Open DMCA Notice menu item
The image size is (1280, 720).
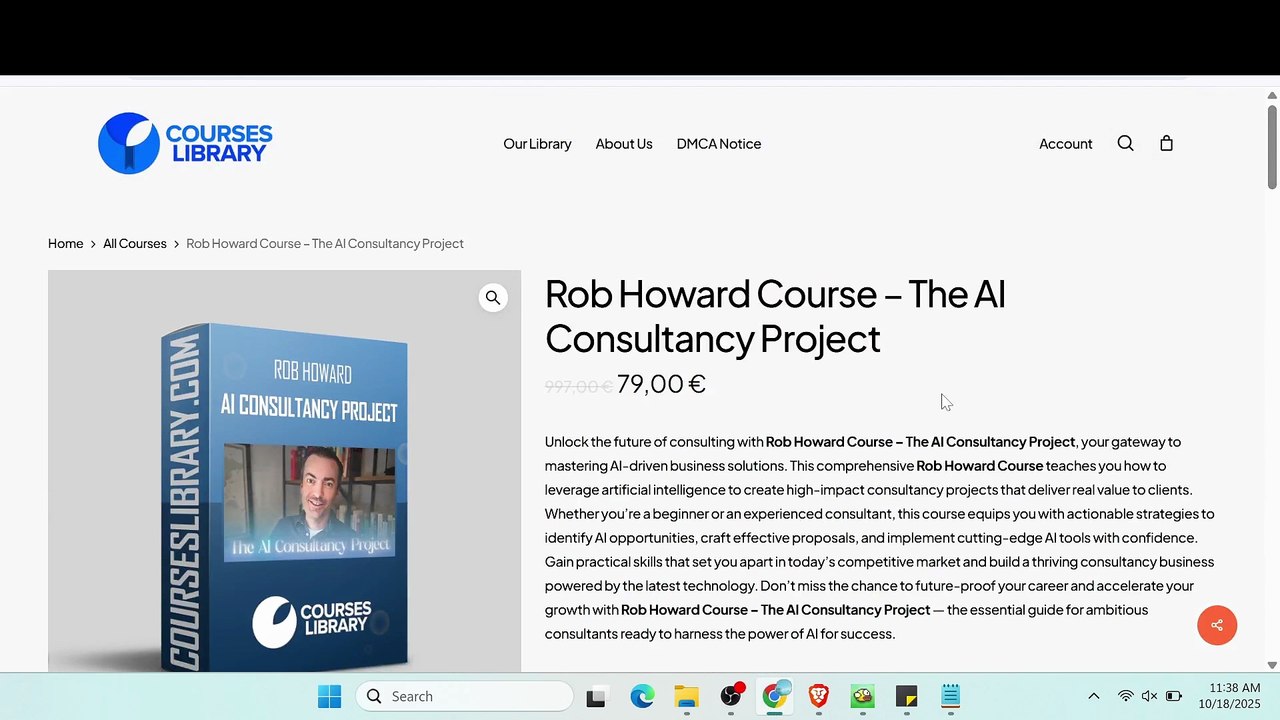pyautogui.click(x=719, y=144)
